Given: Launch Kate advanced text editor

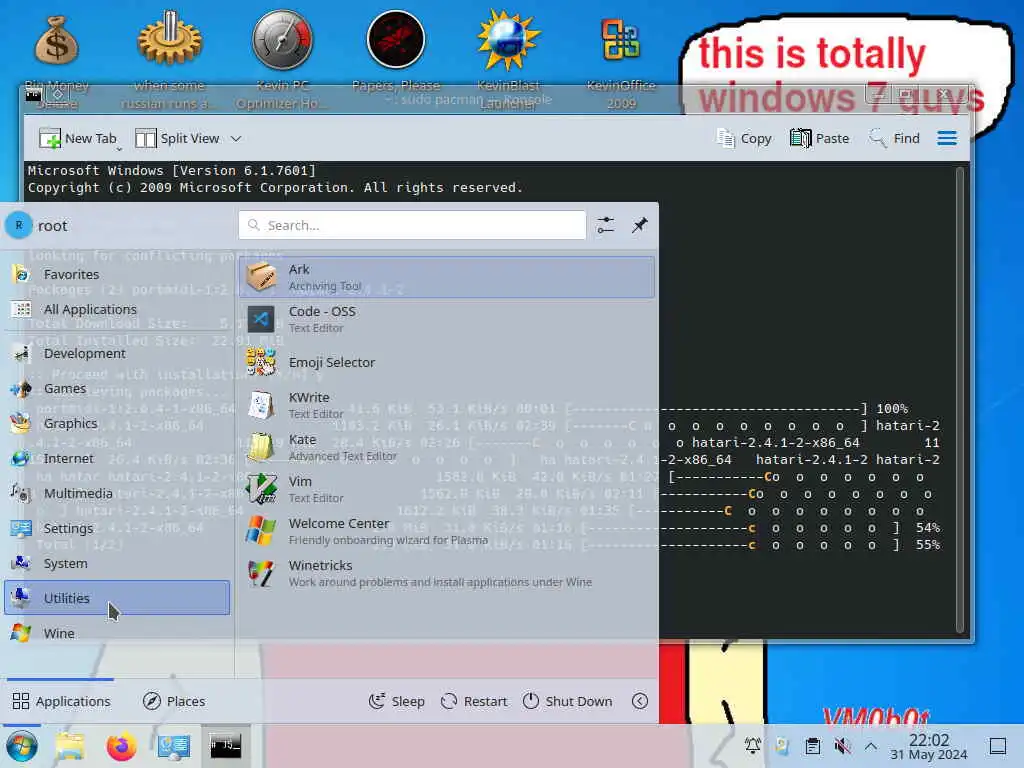Looking at the screenshot, I should 447,447.
